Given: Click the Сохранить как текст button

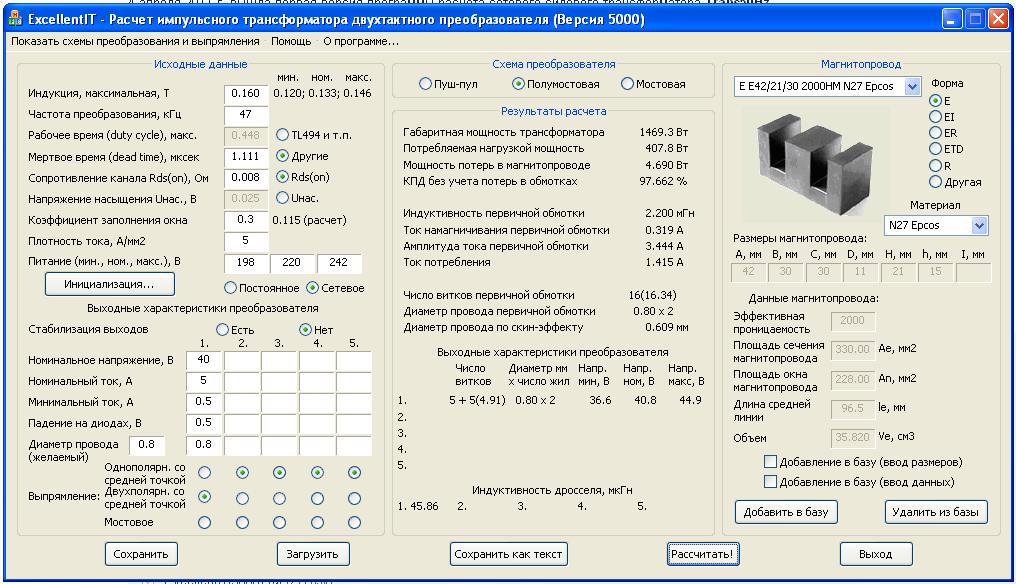Looking at the screenshot, I should pos(509,554).
